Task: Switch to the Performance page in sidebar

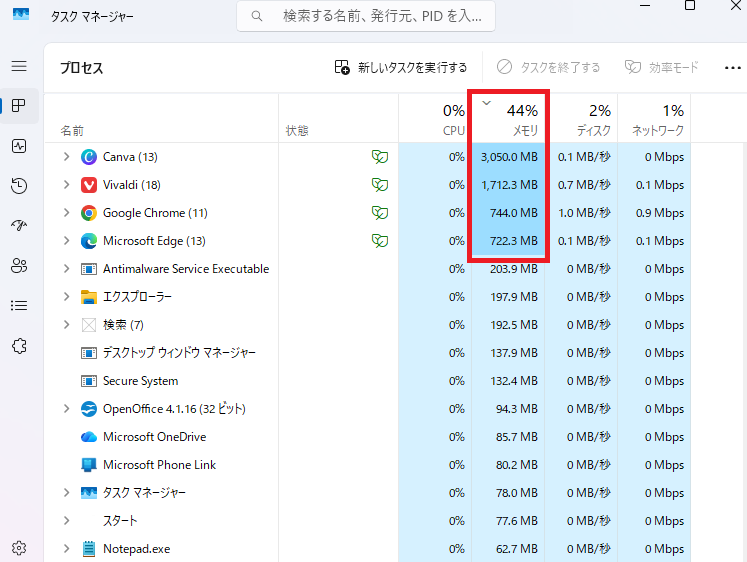Action: 19,146
